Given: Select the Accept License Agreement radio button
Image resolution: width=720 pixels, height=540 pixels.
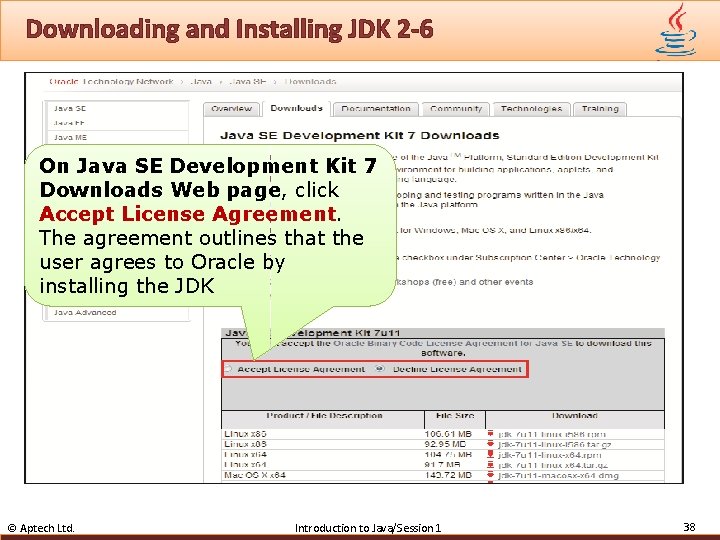Looking at the screenshot, I should click(x=229, y=369).
